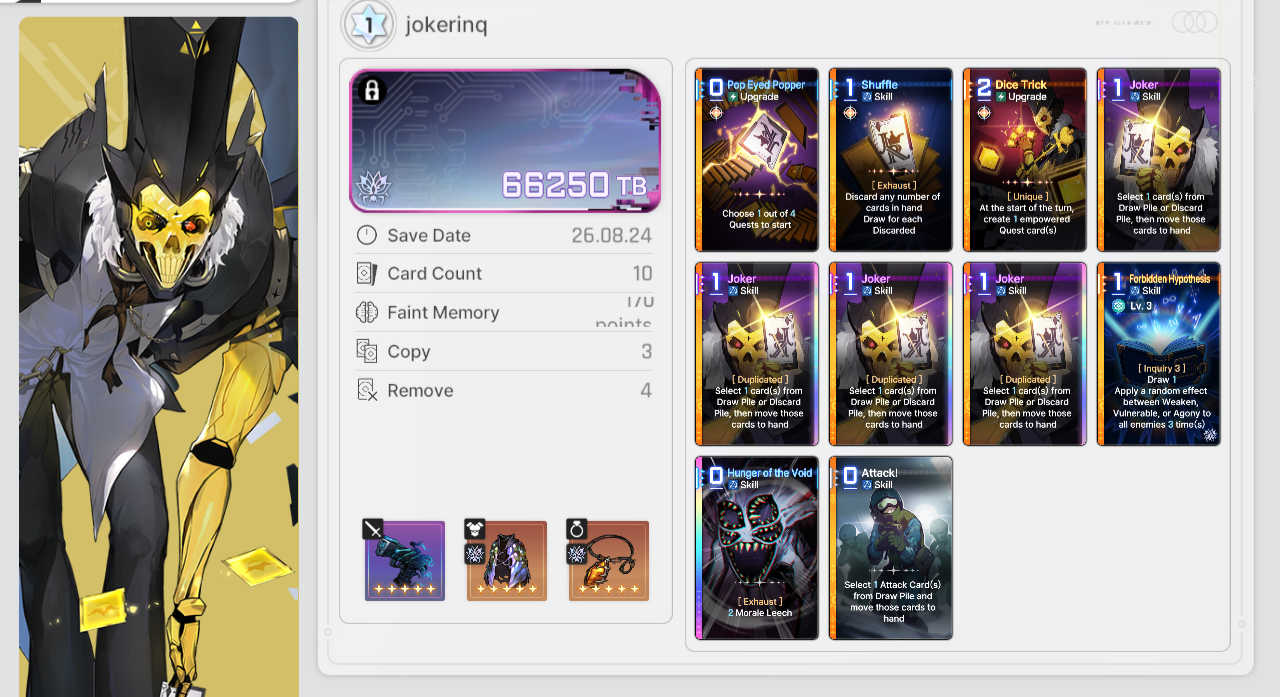Click the Card Count value 10
The image size is (1280, 697).
click(x=642, y=273)
